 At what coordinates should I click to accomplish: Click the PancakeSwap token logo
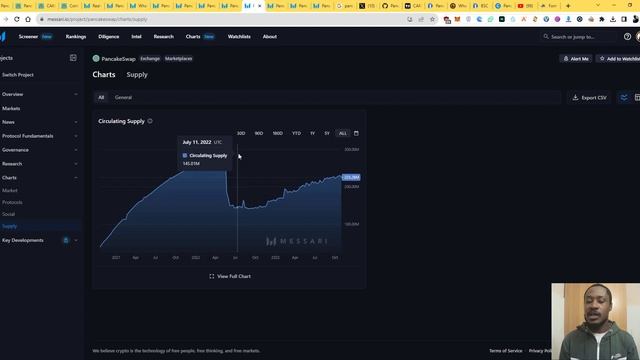click(x=96, y=58)
